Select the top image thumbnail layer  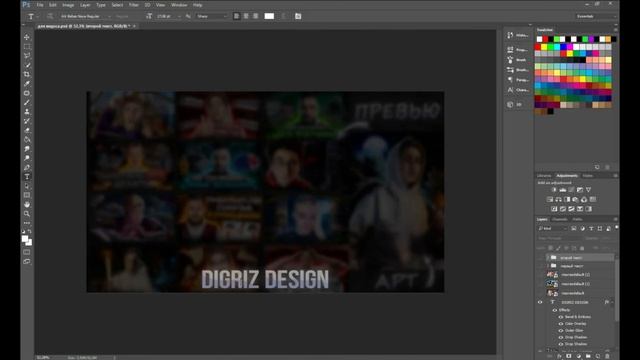tap(552, 275)
